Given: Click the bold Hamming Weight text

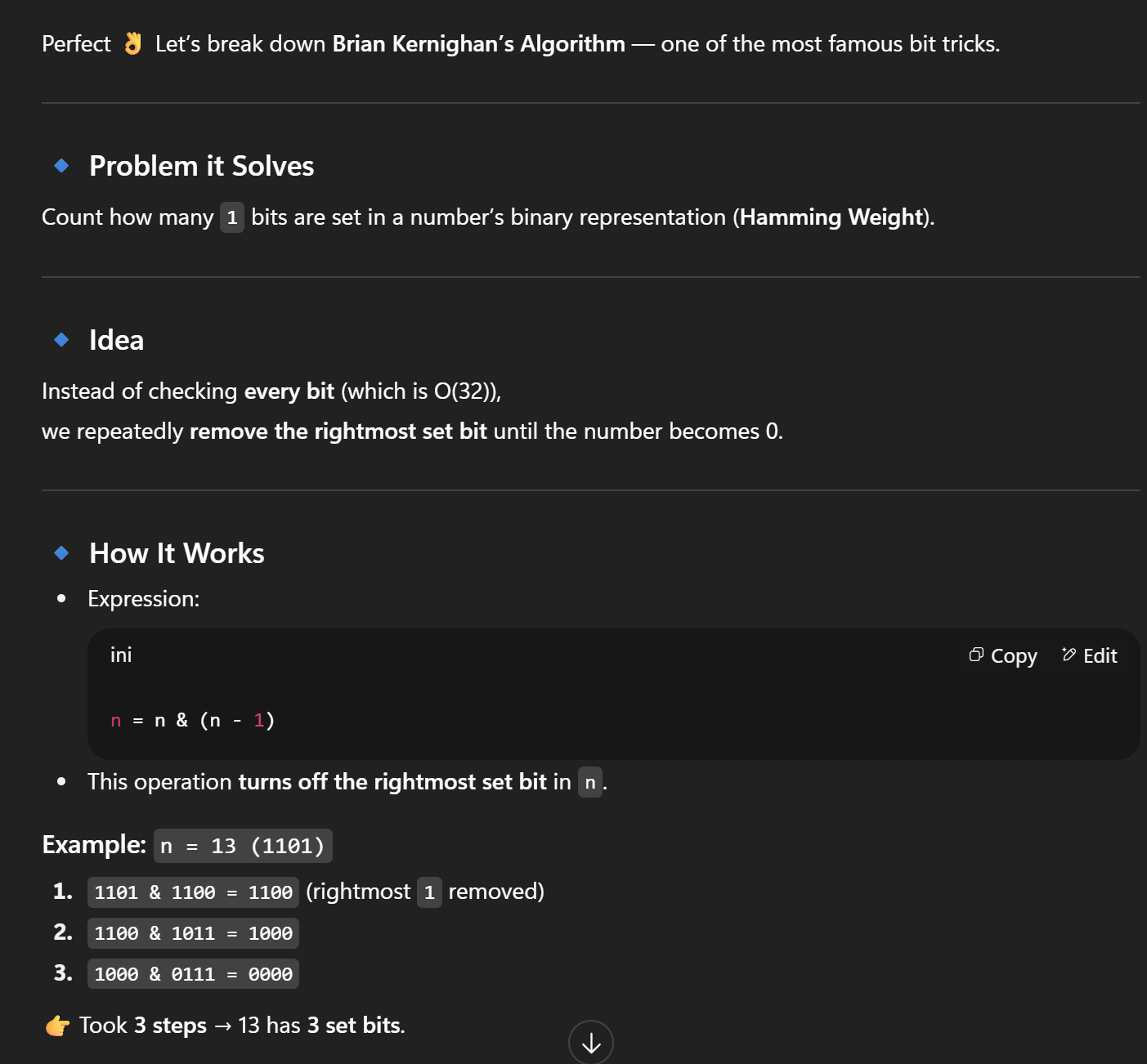Looking at the screenshot, I should (x=831, y=217).
